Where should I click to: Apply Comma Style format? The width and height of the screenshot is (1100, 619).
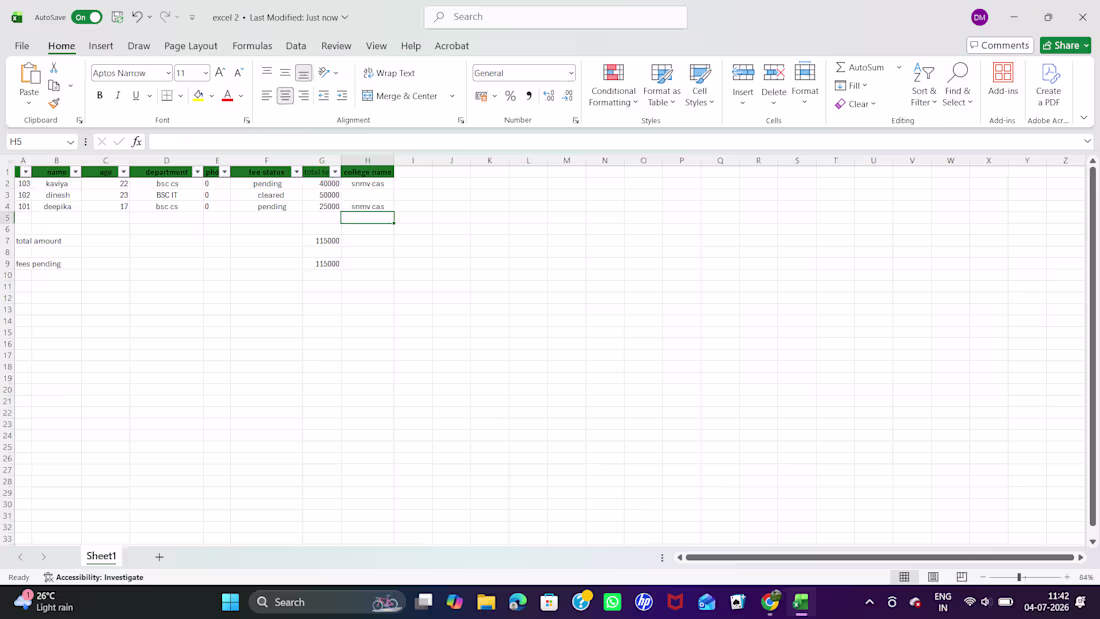coord(529,96)
